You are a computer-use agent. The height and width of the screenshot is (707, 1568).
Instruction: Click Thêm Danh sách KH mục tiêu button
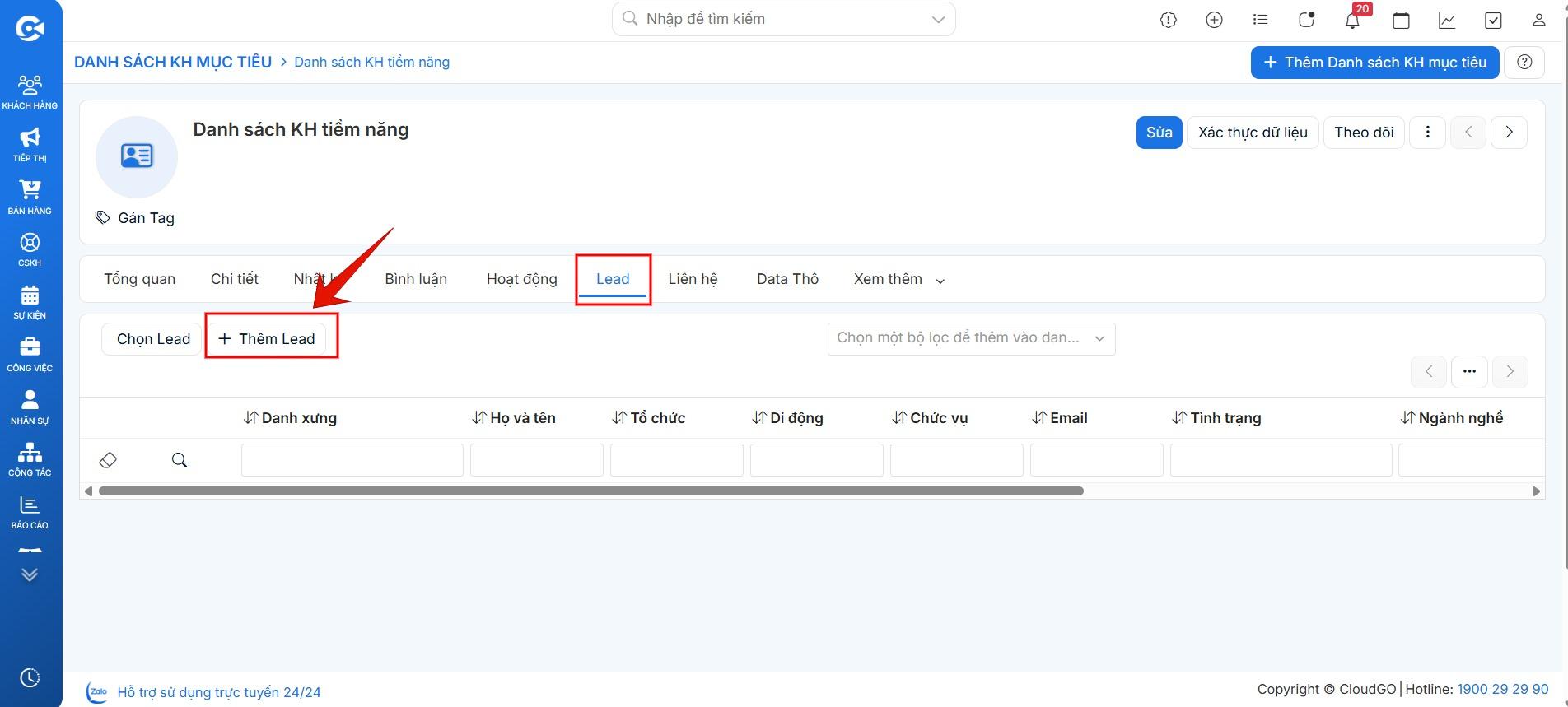pos(1375,63)
